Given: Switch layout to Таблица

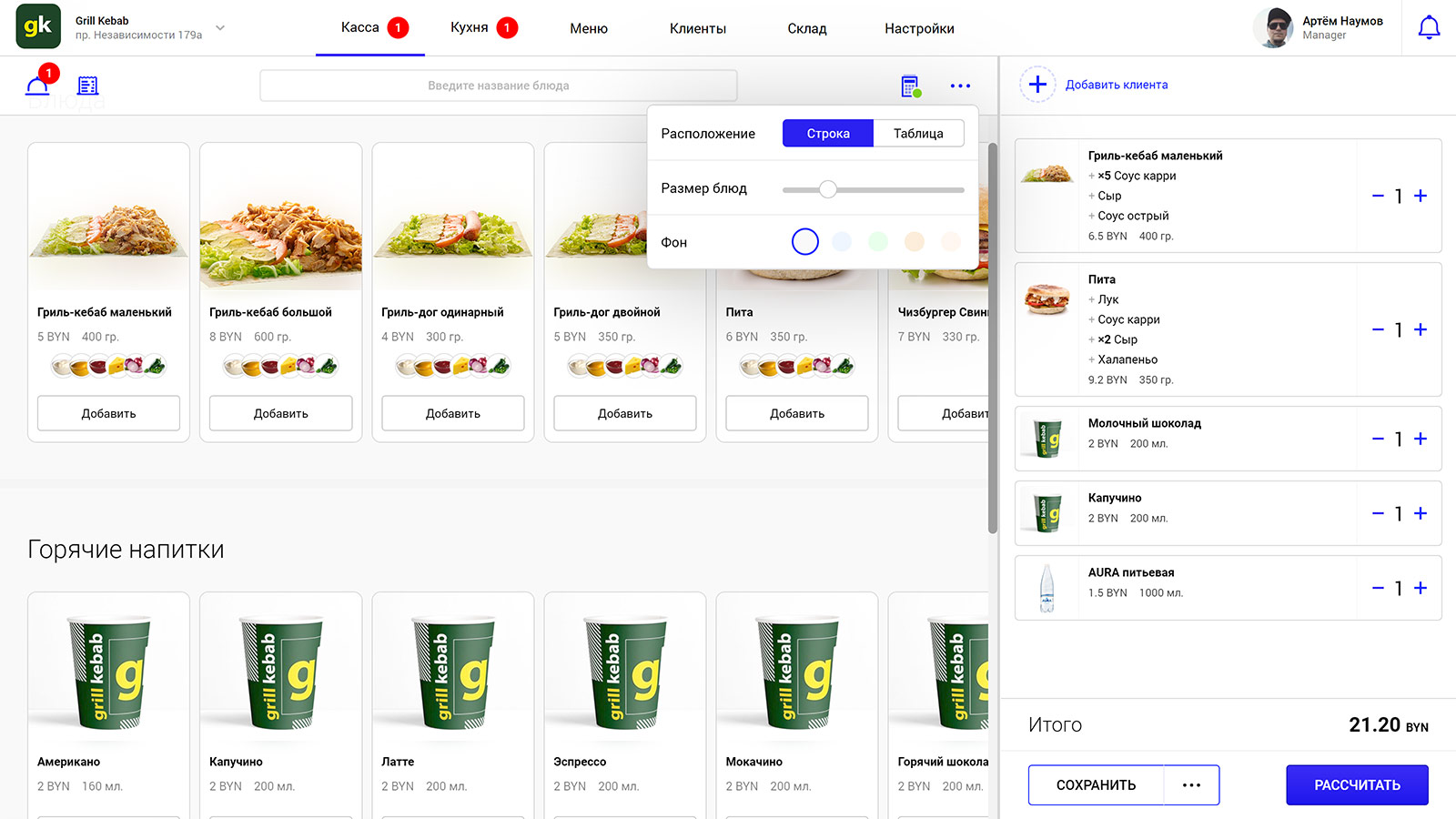Looking at the screenshot, I should [x=918, y=134].
